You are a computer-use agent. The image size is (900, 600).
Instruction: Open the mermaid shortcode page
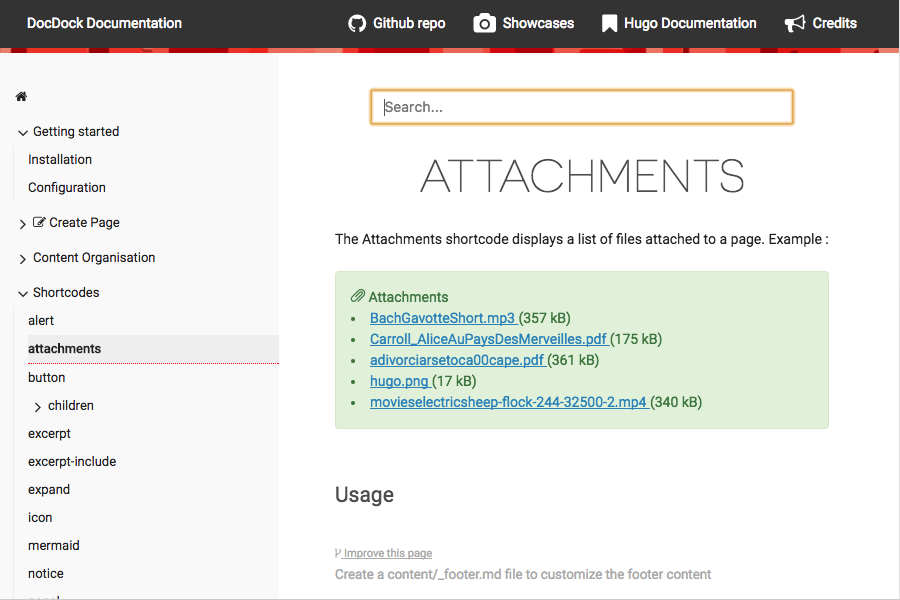click(x=54, y=546)
